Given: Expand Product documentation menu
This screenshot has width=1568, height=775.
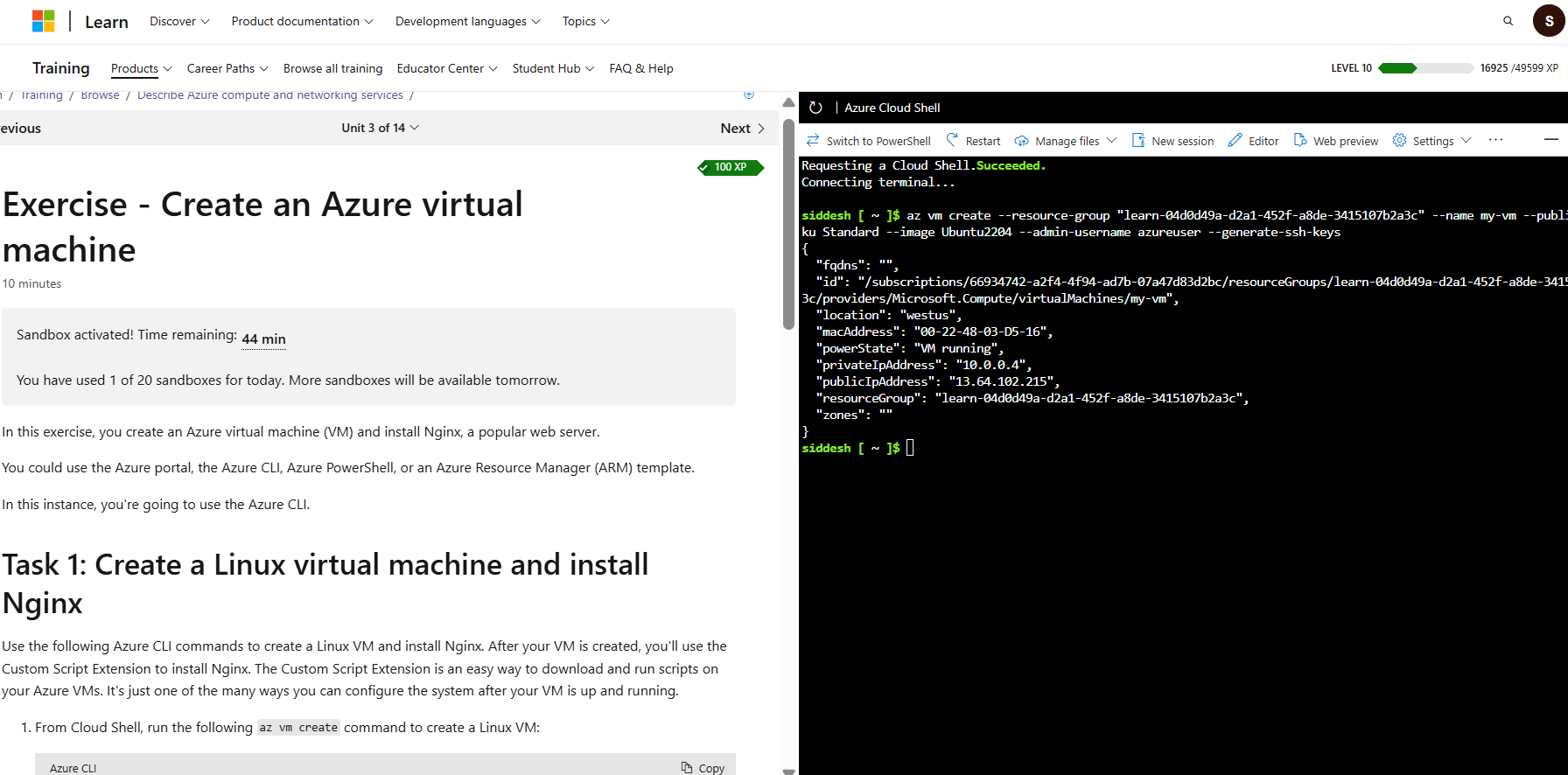Looking at the screenshot, I should (x=302, y=21).
